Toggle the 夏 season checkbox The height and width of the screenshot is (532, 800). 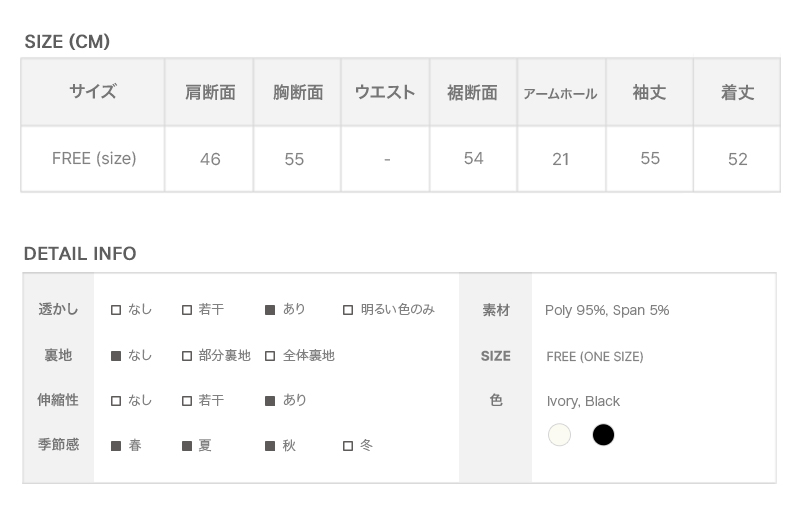click(x=187, y=446)
